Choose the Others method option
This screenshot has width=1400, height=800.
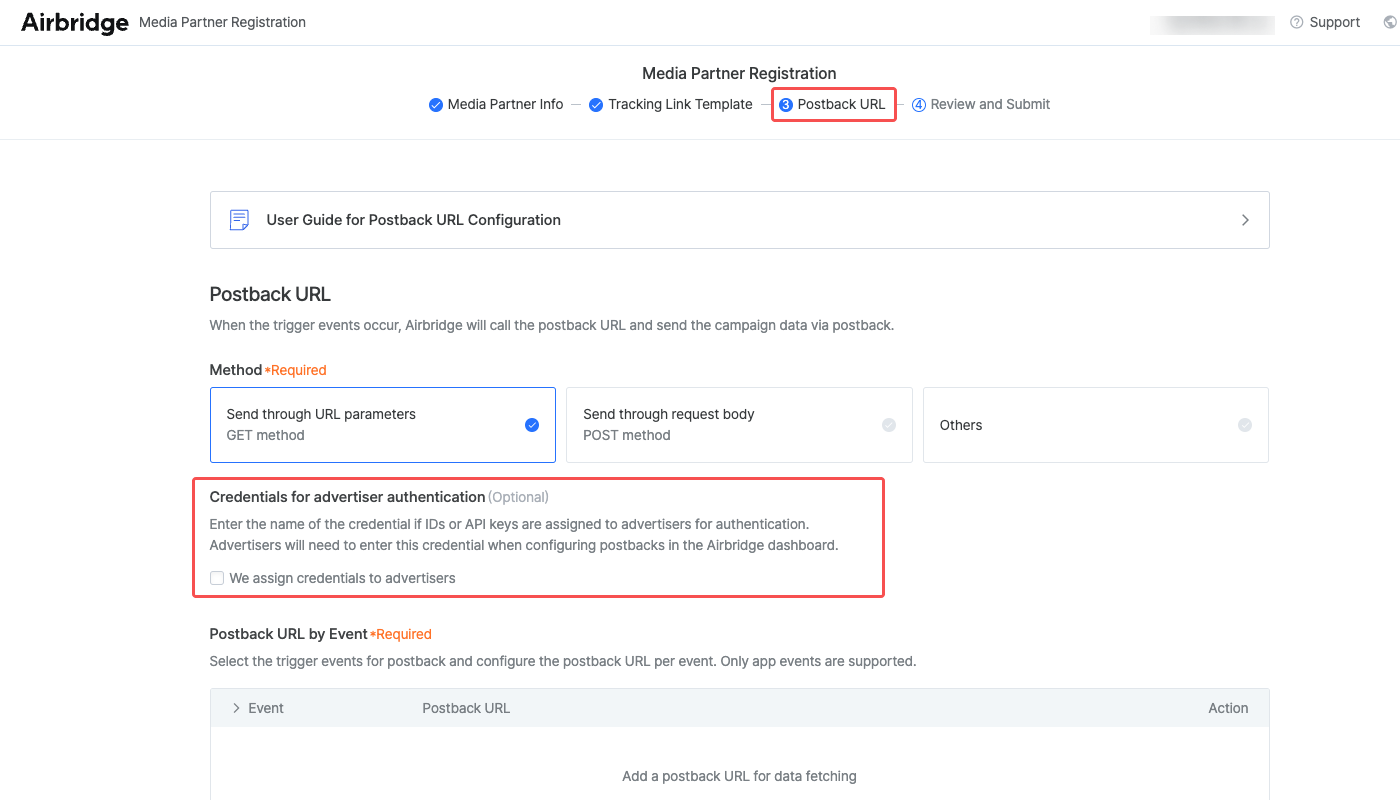[1095, 425]
